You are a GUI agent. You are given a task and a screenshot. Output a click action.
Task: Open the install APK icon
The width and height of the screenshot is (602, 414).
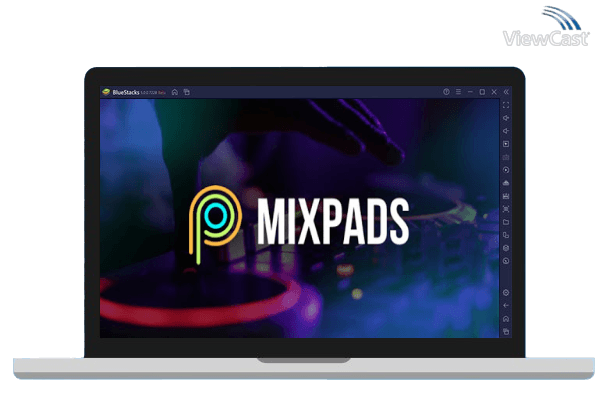pos(506,183)
